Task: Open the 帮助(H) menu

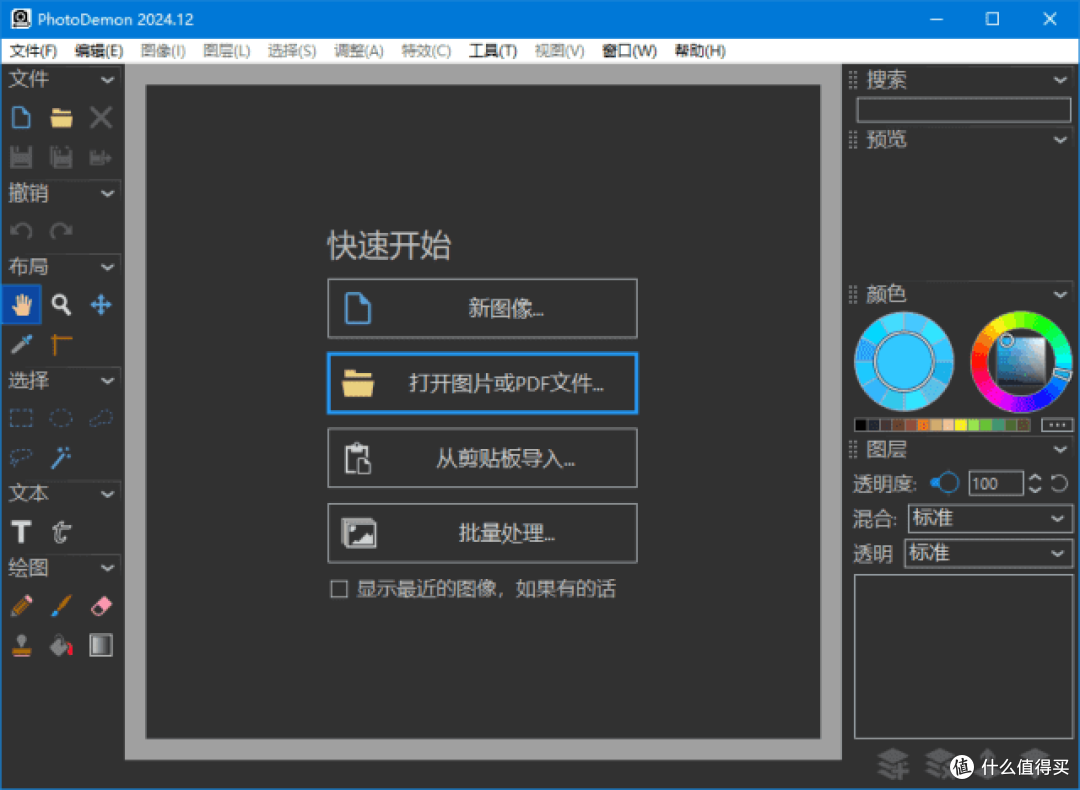Action: [700, 51]
